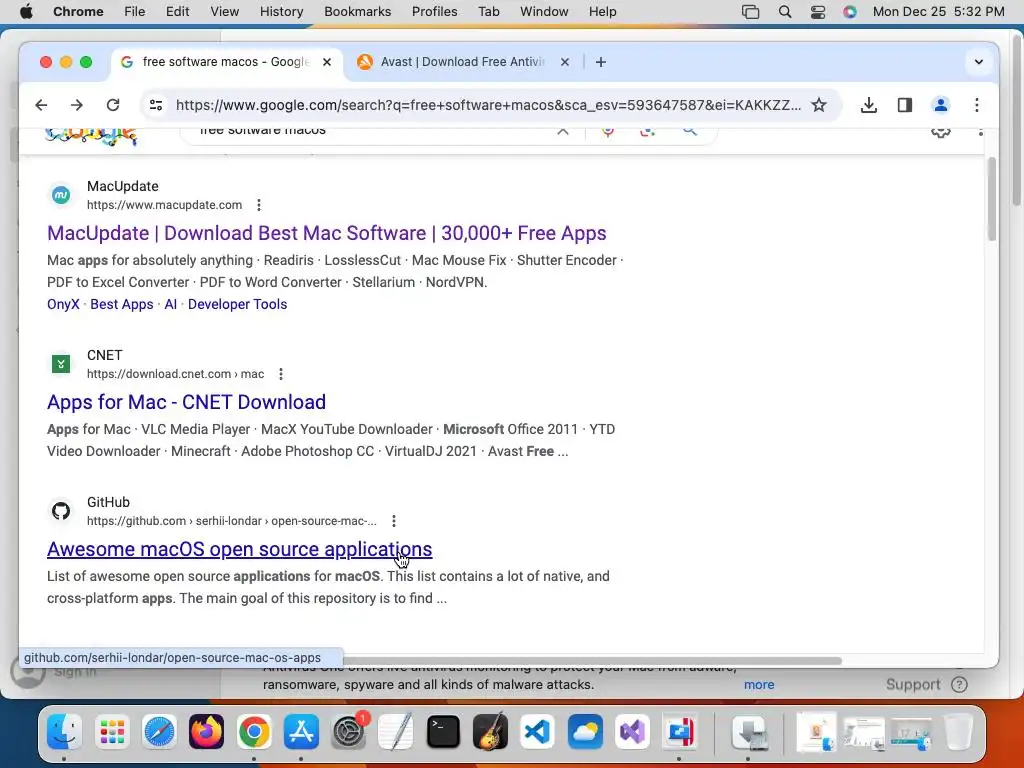Open the Chrome app menu

[78, 12]
